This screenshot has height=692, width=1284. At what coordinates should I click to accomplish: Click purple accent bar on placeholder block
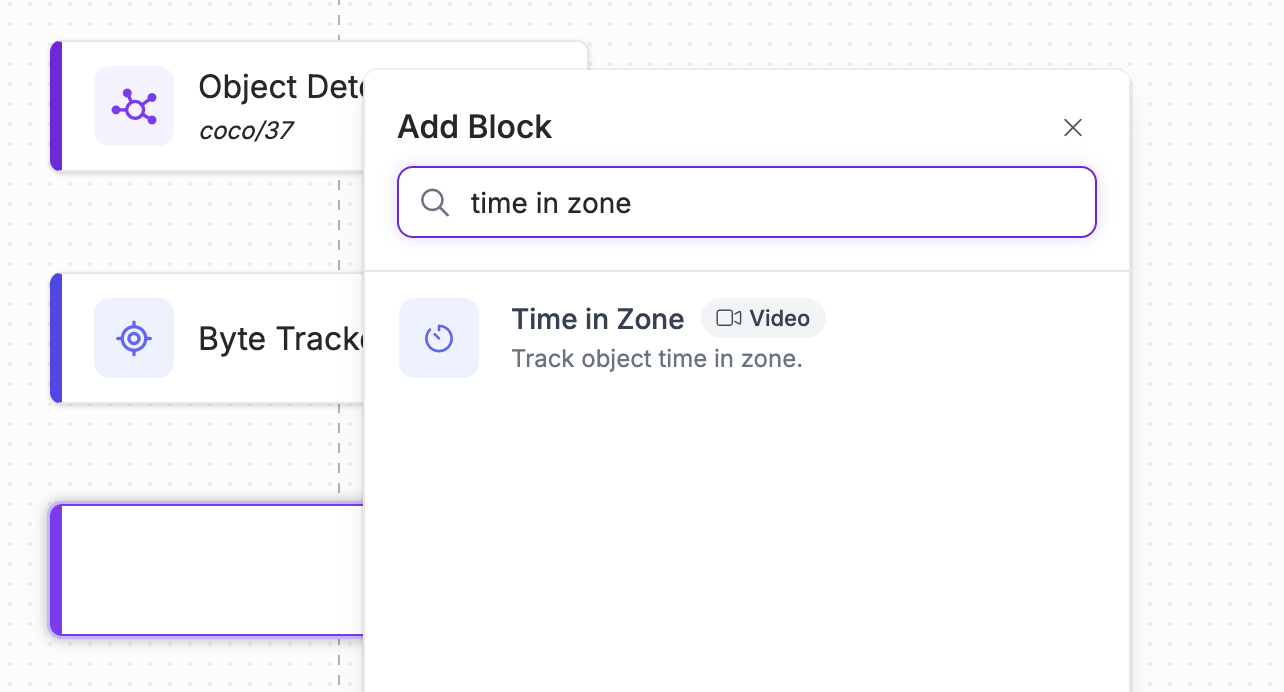pyautogui.click(x=56, y=570)
